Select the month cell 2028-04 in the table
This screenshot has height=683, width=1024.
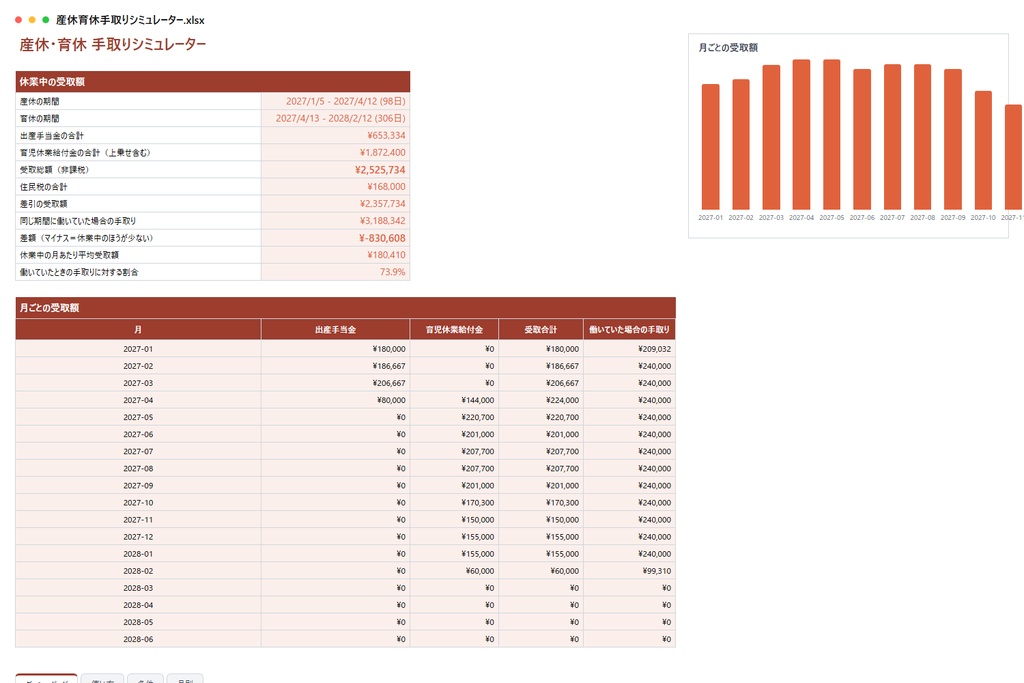point(138,605)
